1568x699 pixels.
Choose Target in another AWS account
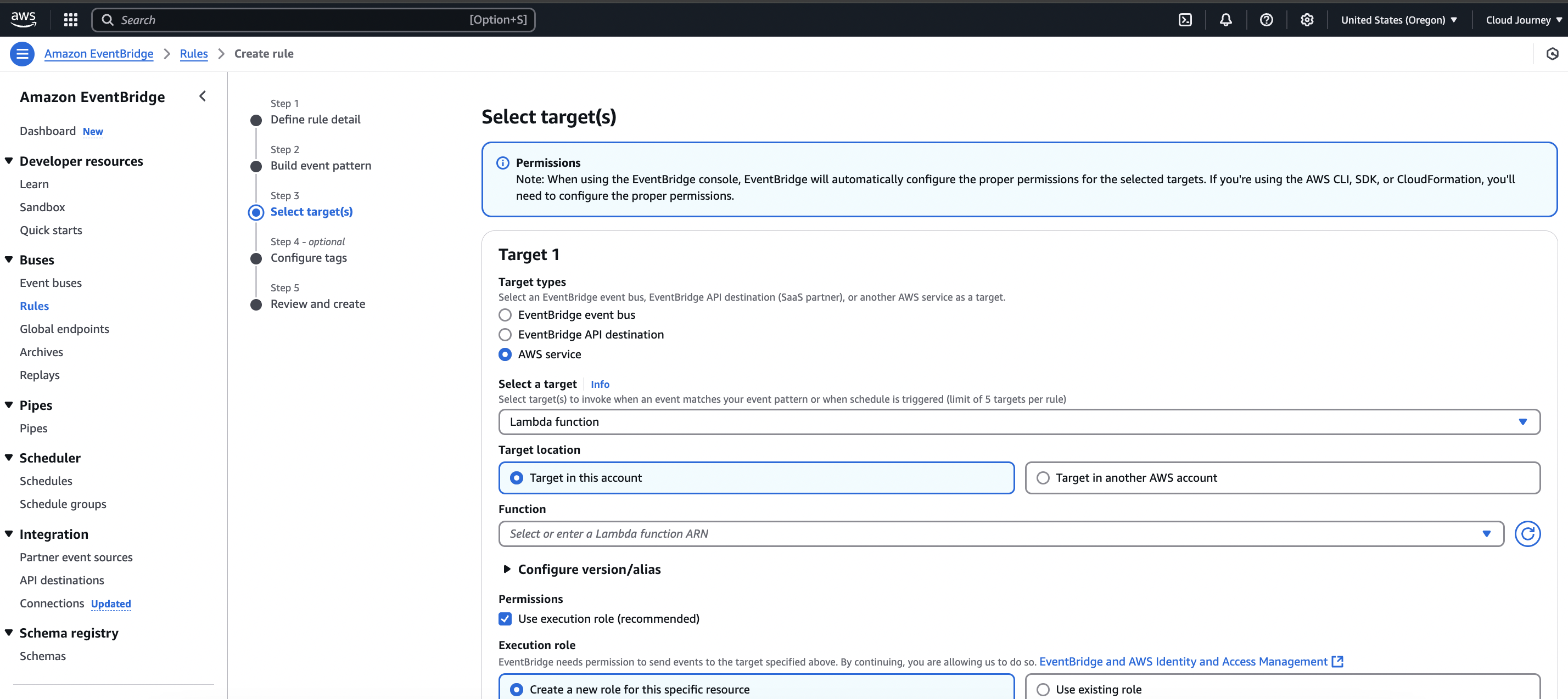pos(1283,477)
